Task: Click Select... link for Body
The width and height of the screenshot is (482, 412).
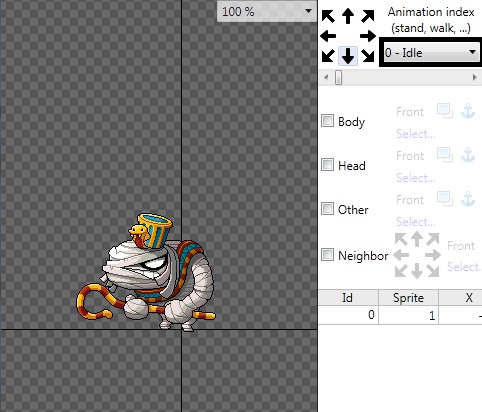Action: [415, 134]
